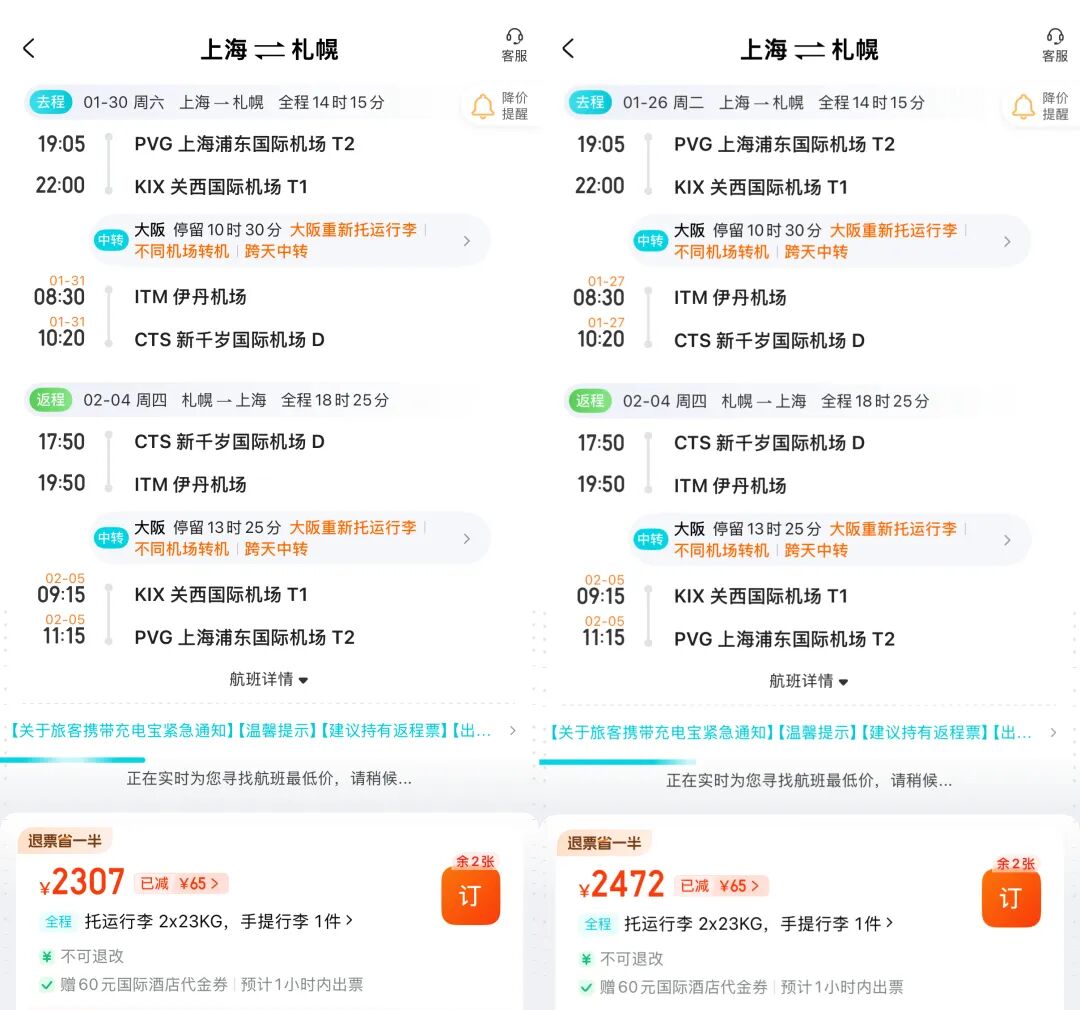Image resolution: width=1080 pixels, height=1010 pixels.
Task: Tap 去程 badge on 01-26 周二 row
Action: (590, 102)
